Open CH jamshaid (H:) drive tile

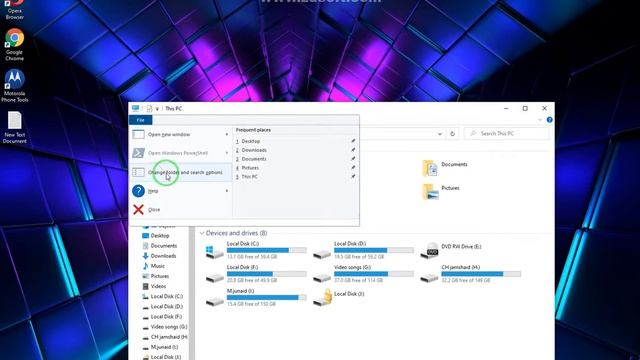pyautogui.click(x=470, y=273)
